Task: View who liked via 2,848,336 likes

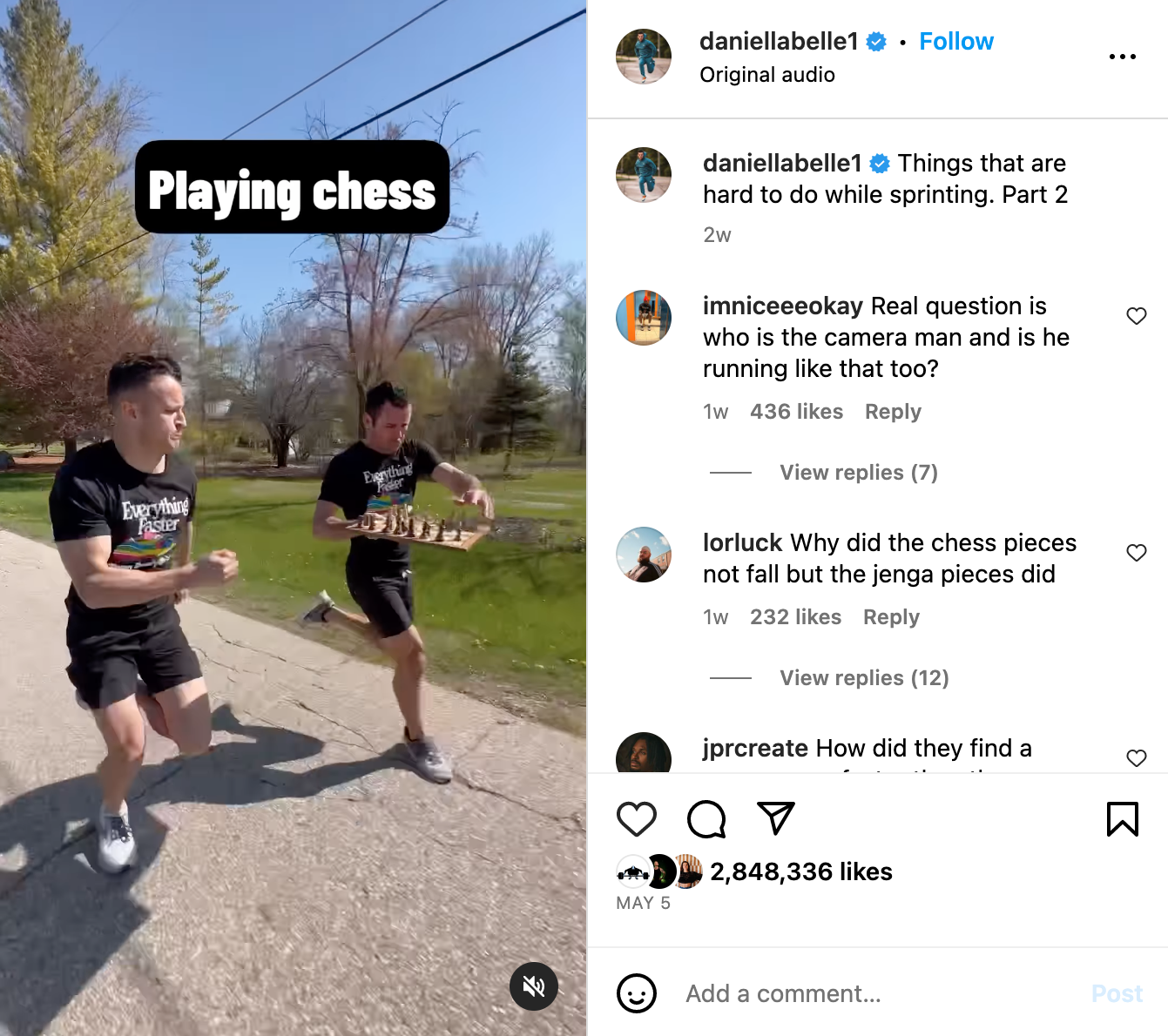Action: (x=801, y=871)
